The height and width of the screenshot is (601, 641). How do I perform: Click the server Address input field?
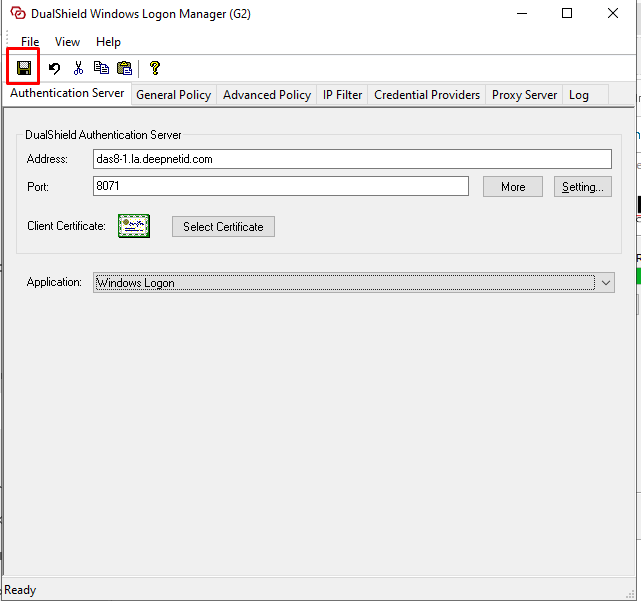coord(350,159)
